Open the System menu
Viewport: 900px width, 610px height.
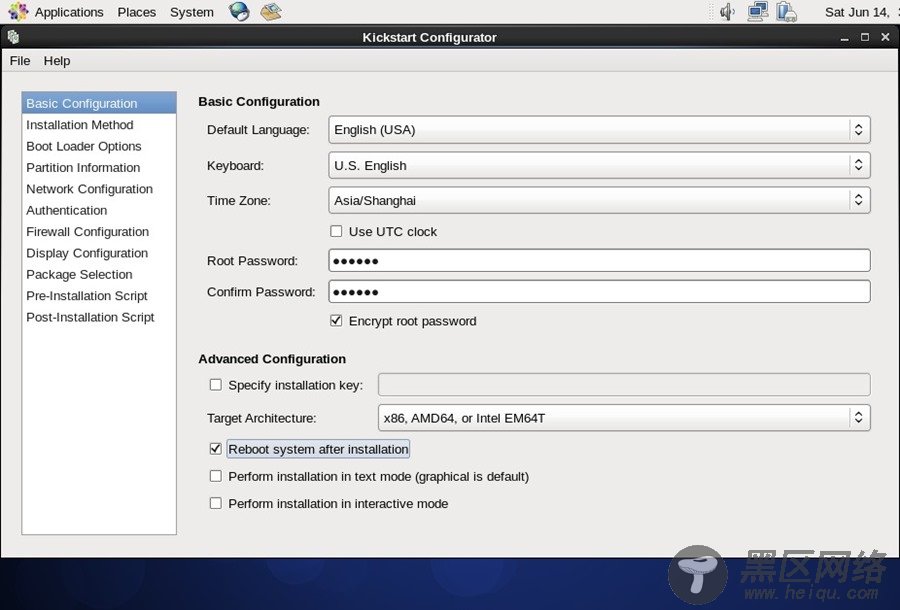point(192,12)
